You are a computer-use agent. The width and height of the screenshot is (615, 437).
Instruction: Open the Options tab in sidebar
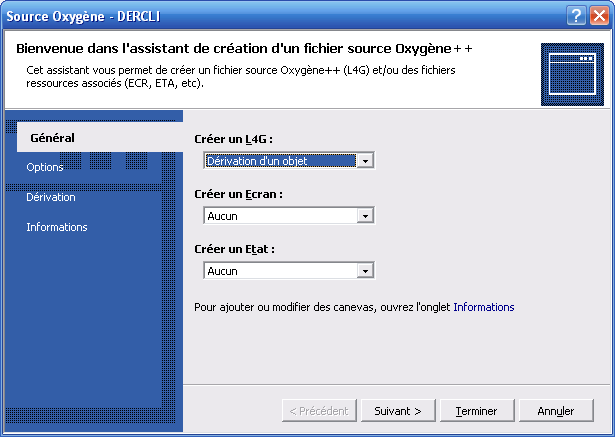click(45, 167)
